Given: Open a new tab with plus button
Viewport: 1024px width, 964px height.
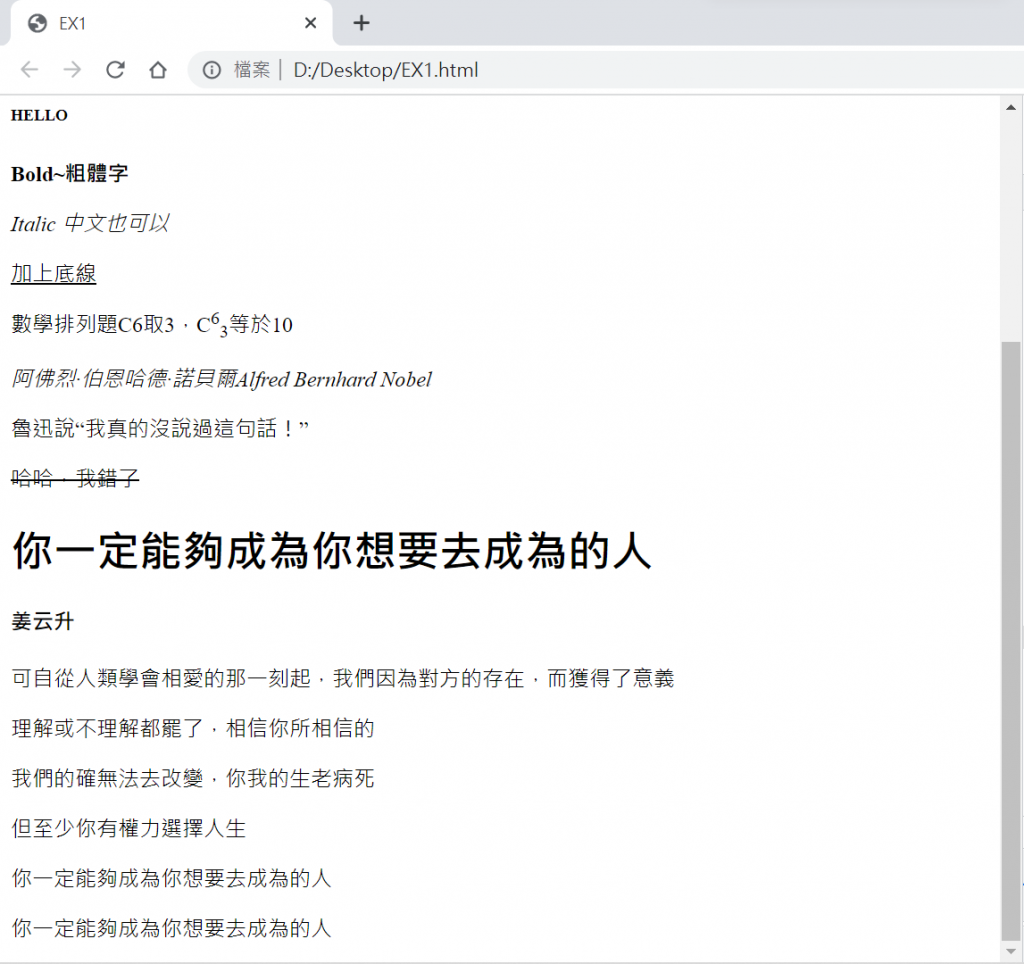Looking at the screenshot, I should click(361, 24).
